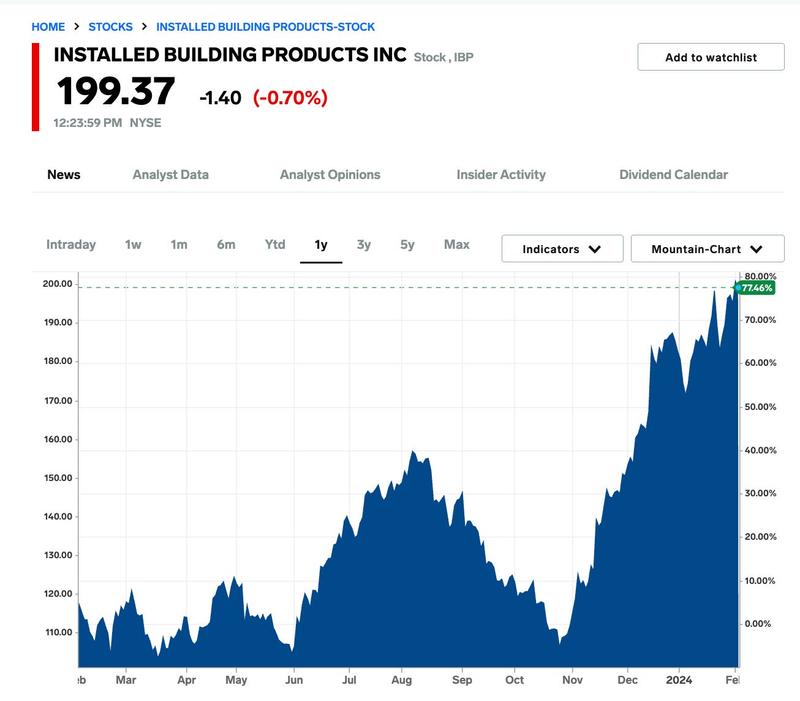Select the Intraday chart range

tap(71, 244)
